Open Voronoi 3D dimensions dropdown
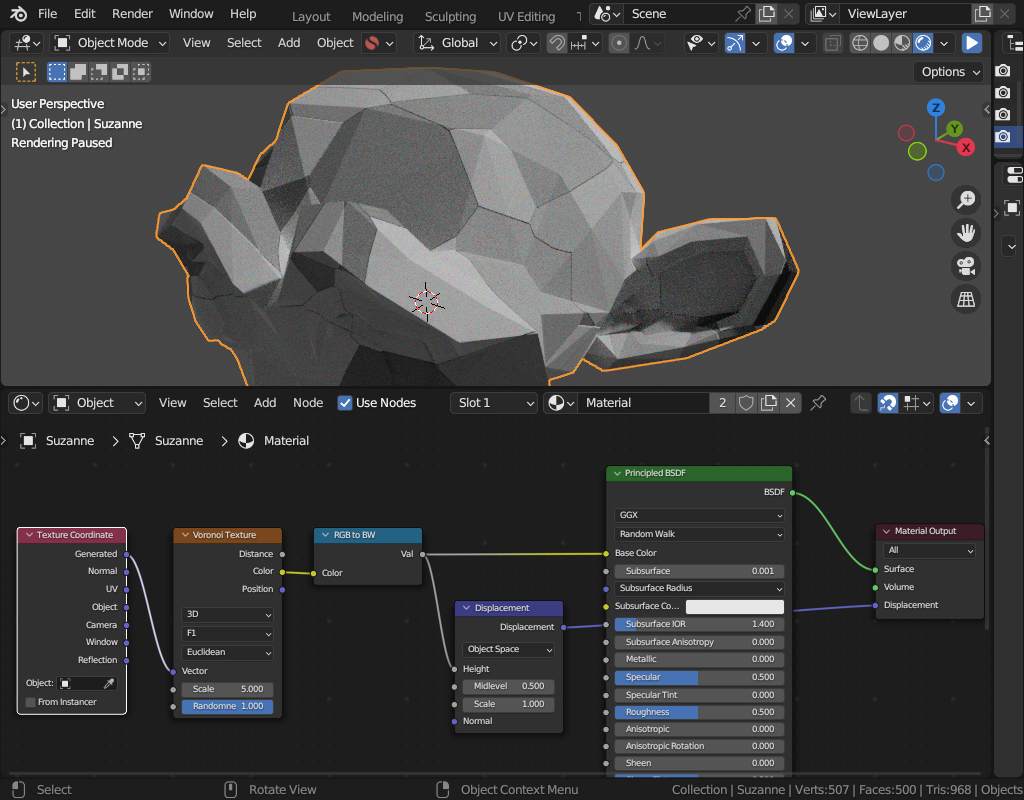Screen dimensions: 1024x800 tap(227, 615)
